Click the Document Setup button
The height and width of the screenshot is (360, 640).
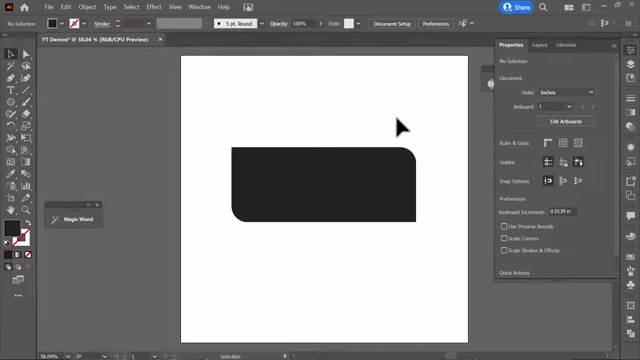[392, 24]
